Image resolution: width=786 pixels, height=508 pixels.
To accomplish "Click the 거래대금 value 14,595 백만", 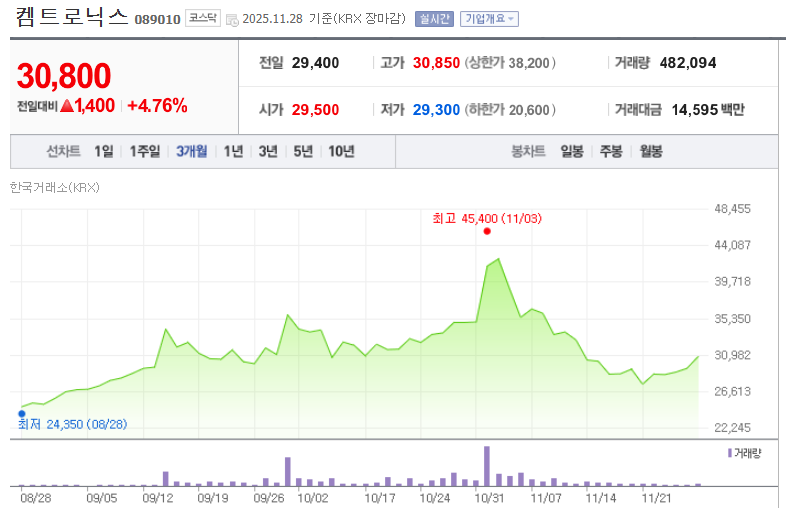I will click(708, 109).
